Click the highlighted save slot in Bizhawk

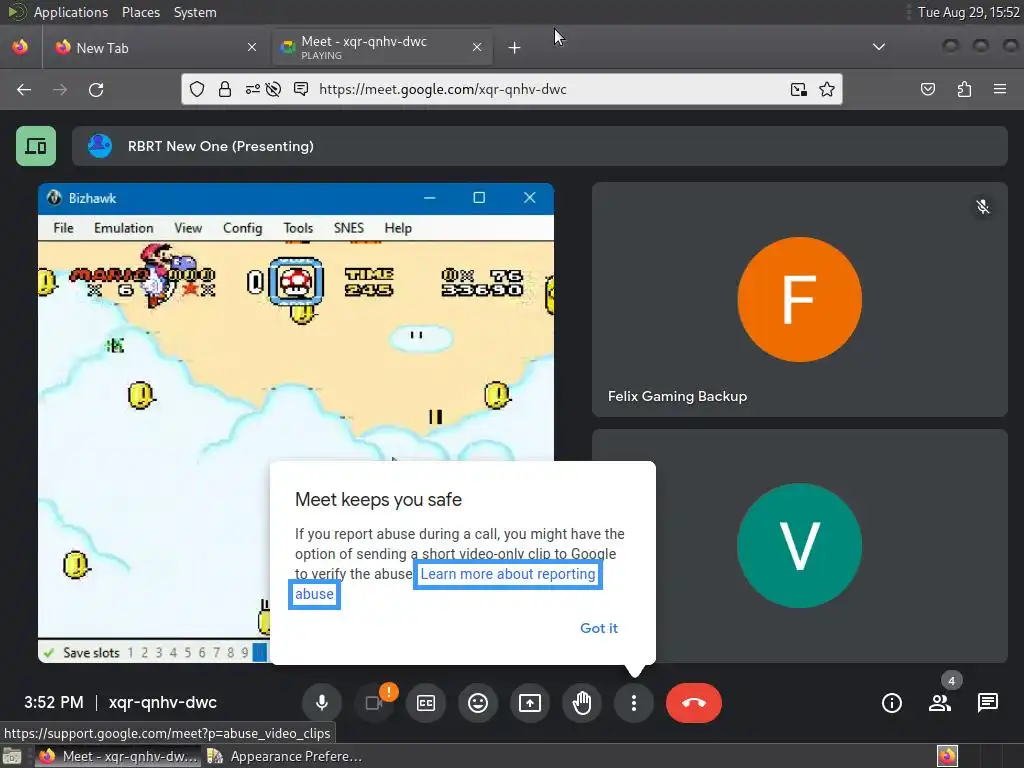(259, 652)
